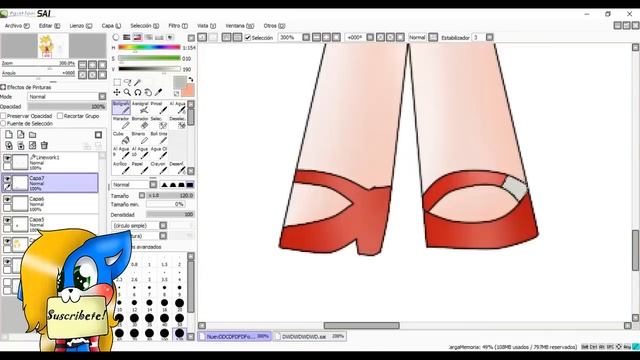Delete the selected layer with trash icon
This screenshot has width=640, height=360.
pos(44,145)
